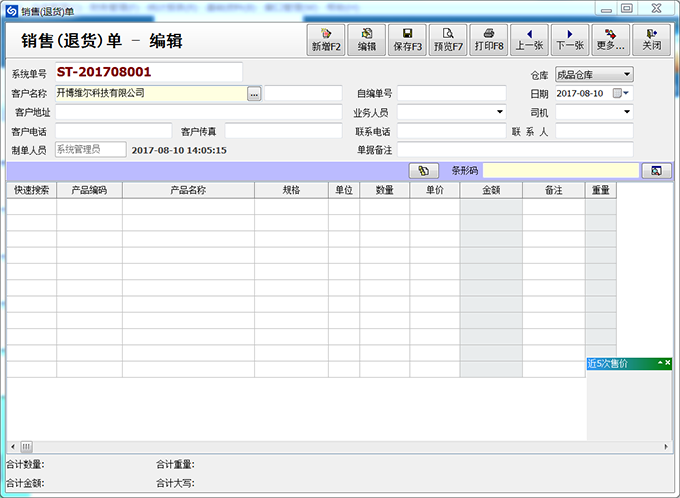680x498 pixels.
Task: Click the icon button left of 条形码
Action: 424,171
